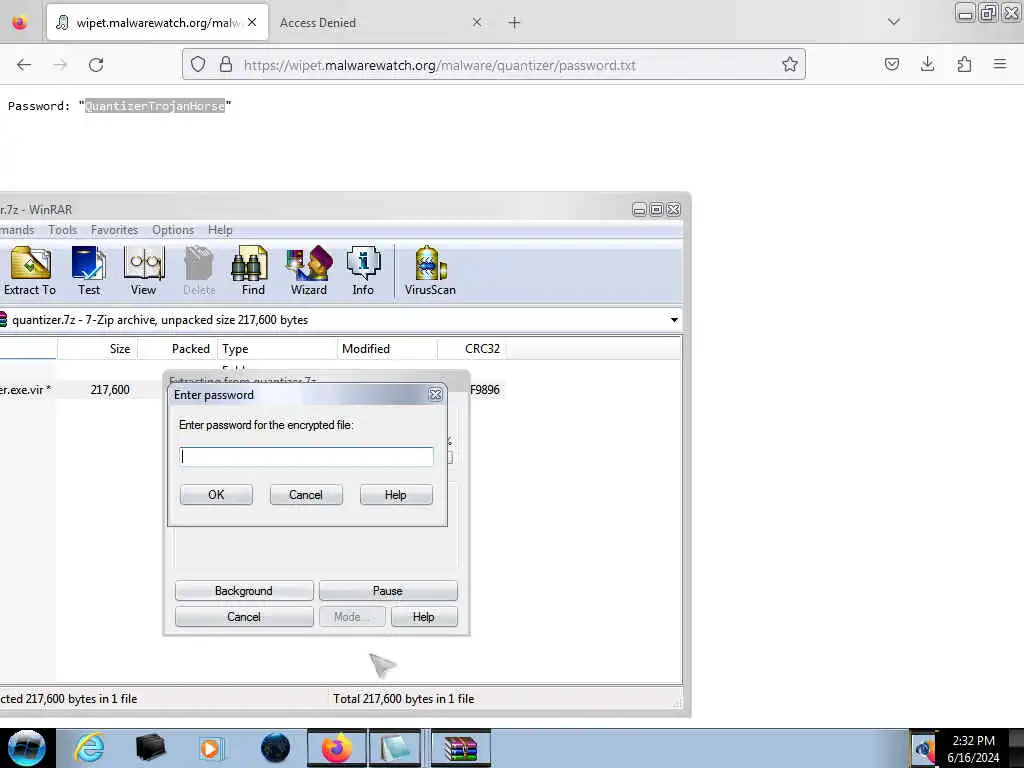Click the taskbar clock showing 2:32 PM
1024x768 pixels.
pos(973,741)
